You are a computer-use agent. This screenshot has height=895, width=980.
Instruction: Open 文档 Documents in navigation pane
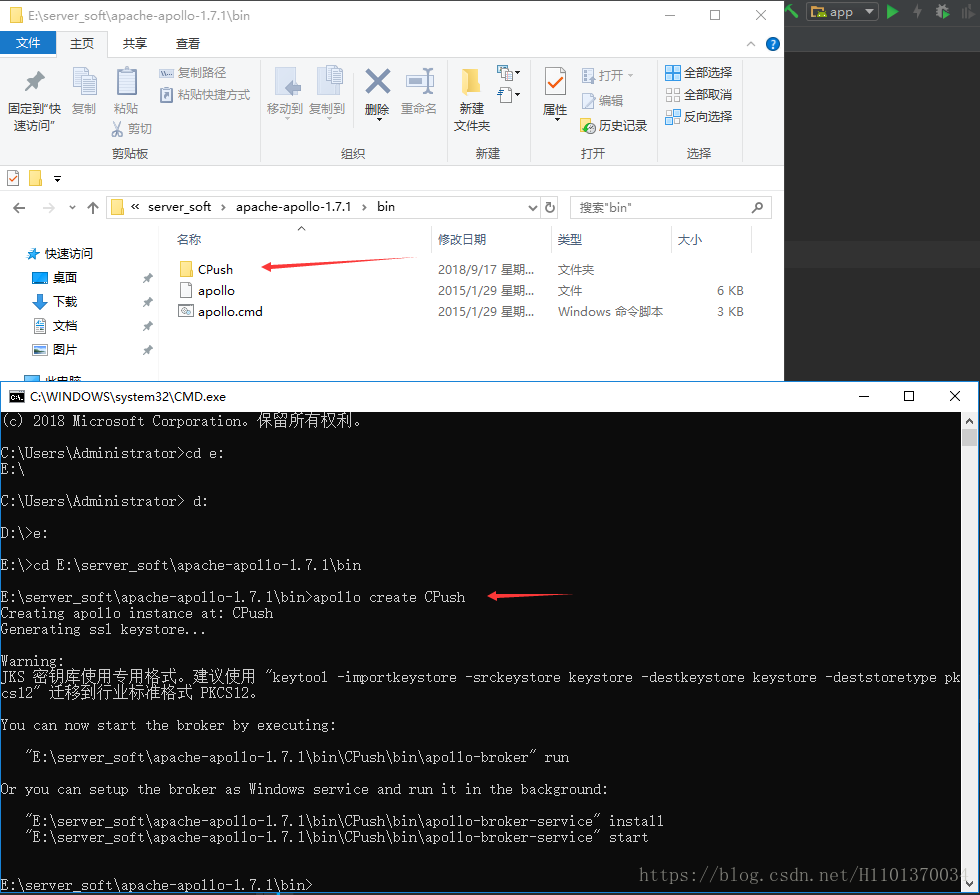[x=65, y=326]
